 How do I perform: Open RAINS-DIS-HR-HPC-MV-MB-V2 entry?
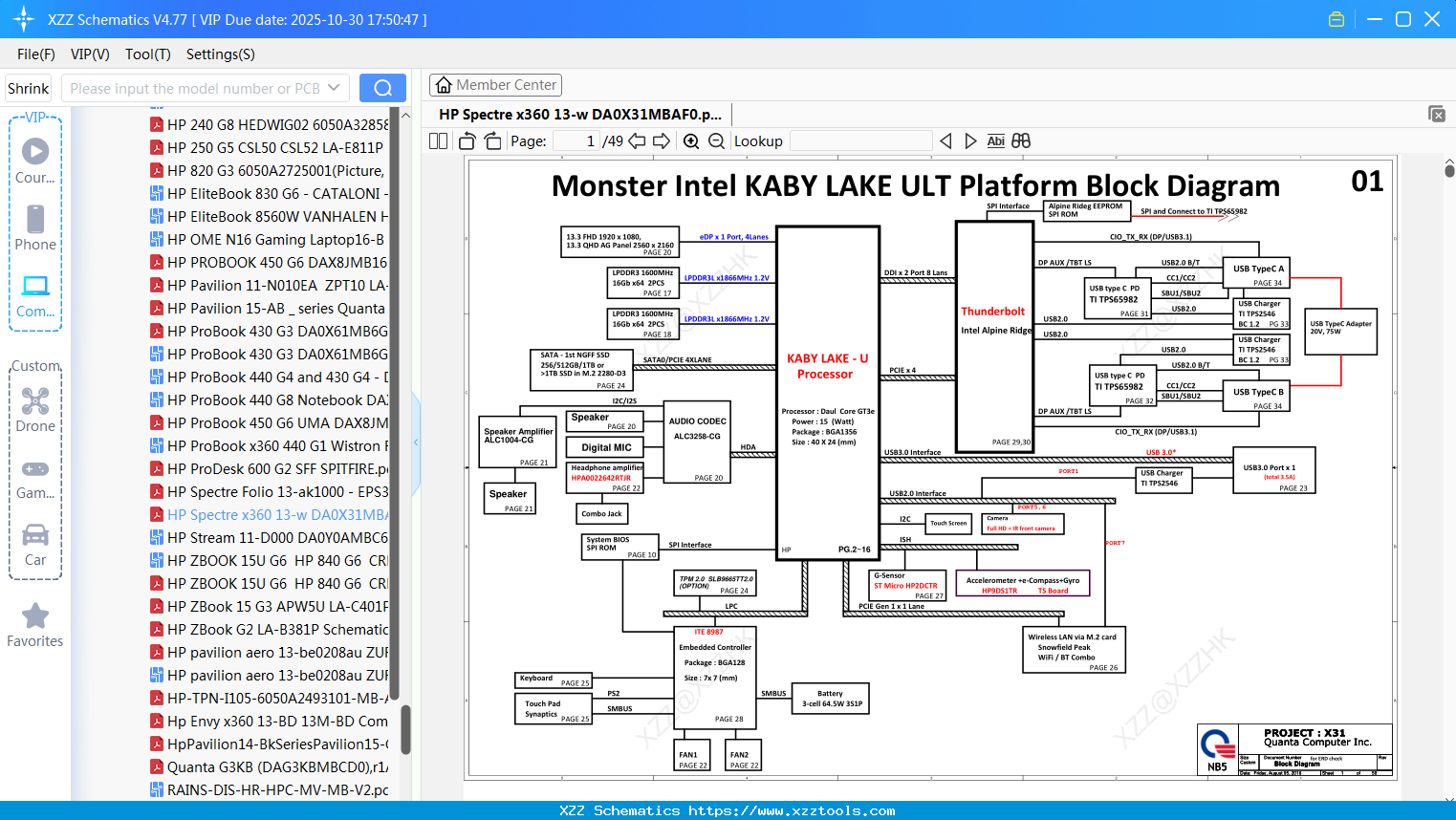point(270,789)
